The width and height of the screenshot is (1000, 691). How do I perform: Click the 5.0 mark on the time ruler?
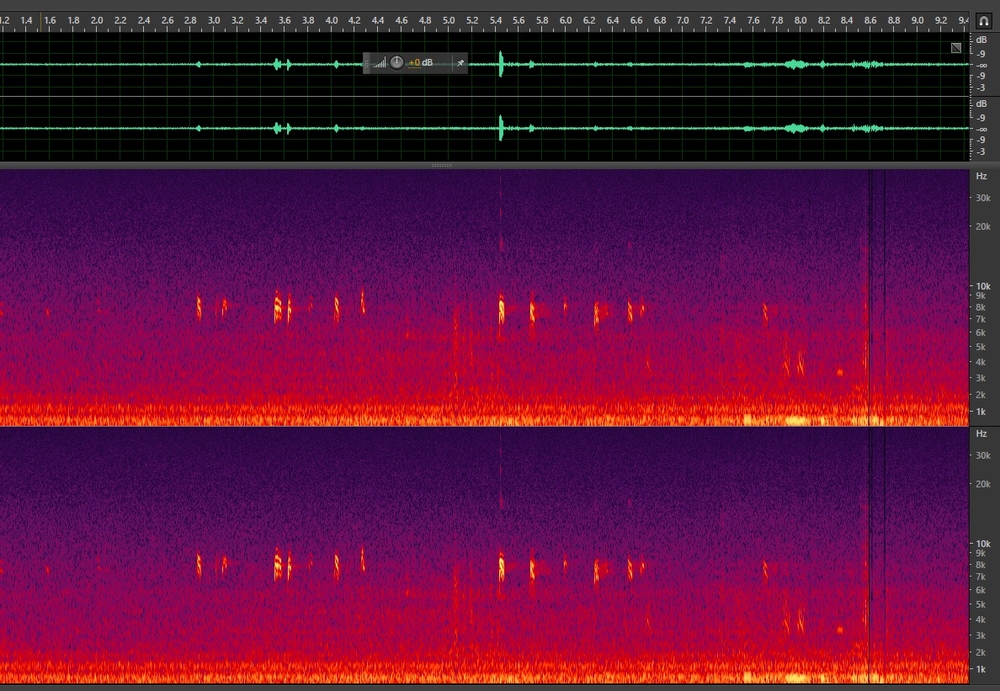(x=448, y=20)
